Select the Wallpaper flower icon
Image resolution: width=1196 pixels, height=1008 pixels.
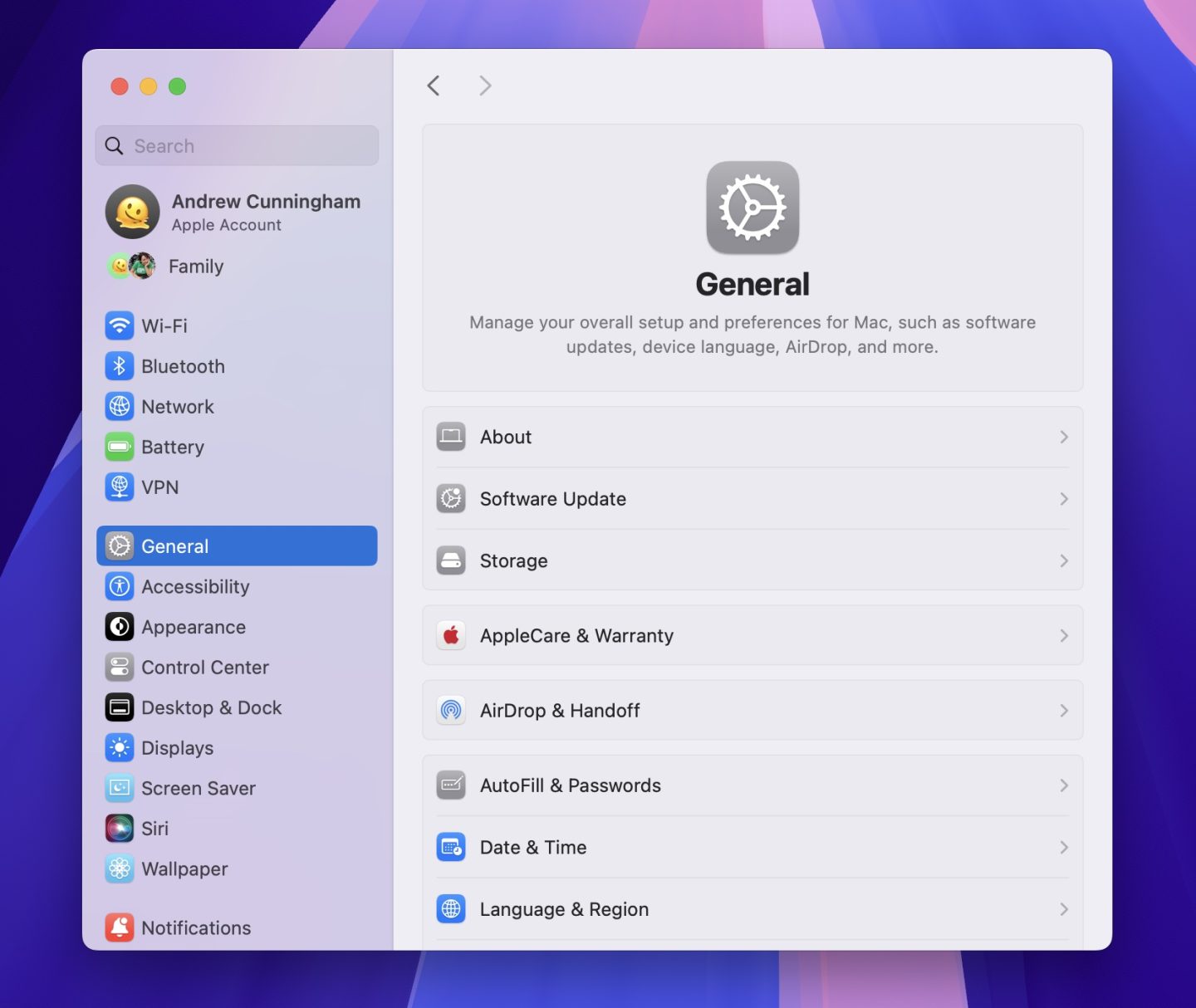tap(120, 869)
